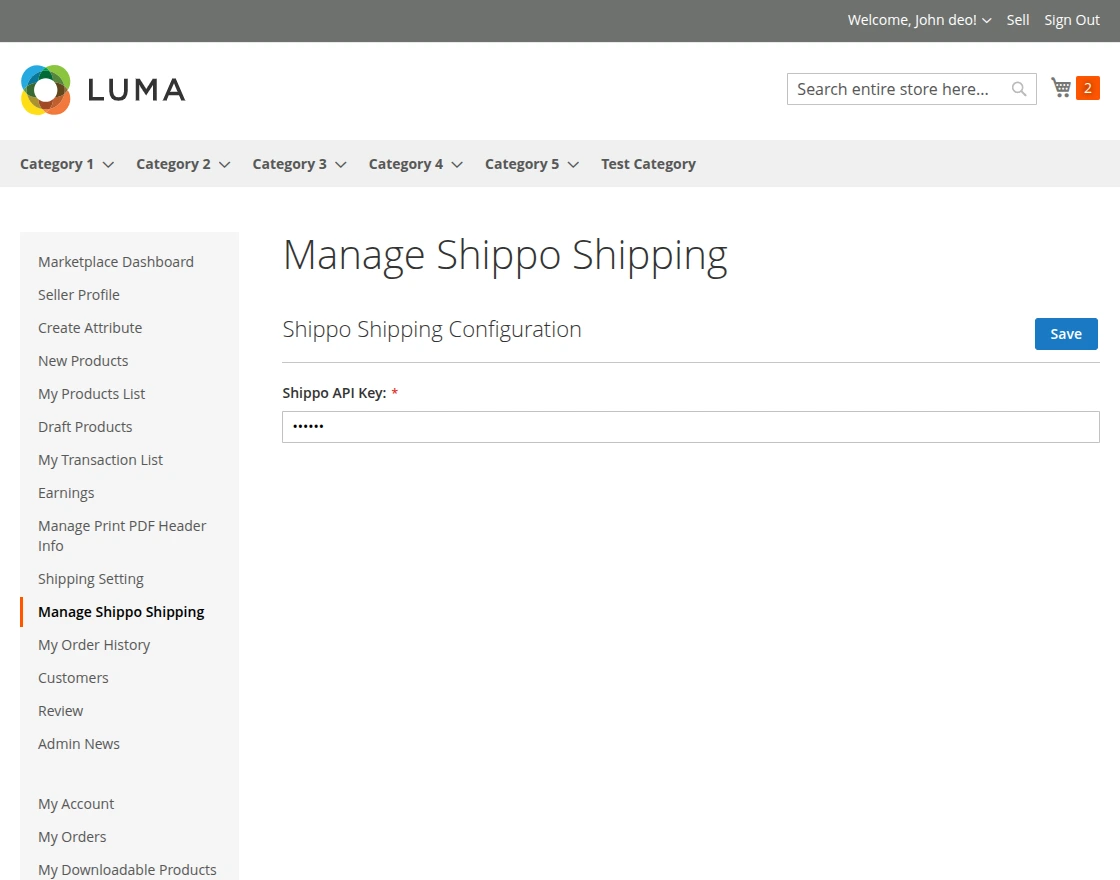Open New Products in sidebar
Screen dimensions: 1120x880
(x=83, y=361)
